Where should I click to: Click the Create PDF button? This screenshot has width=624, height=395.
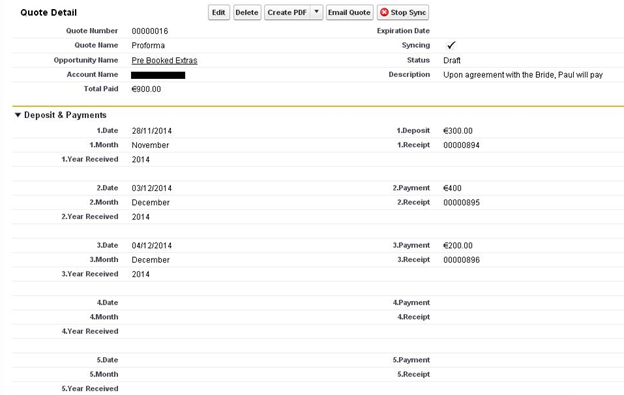point(287,12)
